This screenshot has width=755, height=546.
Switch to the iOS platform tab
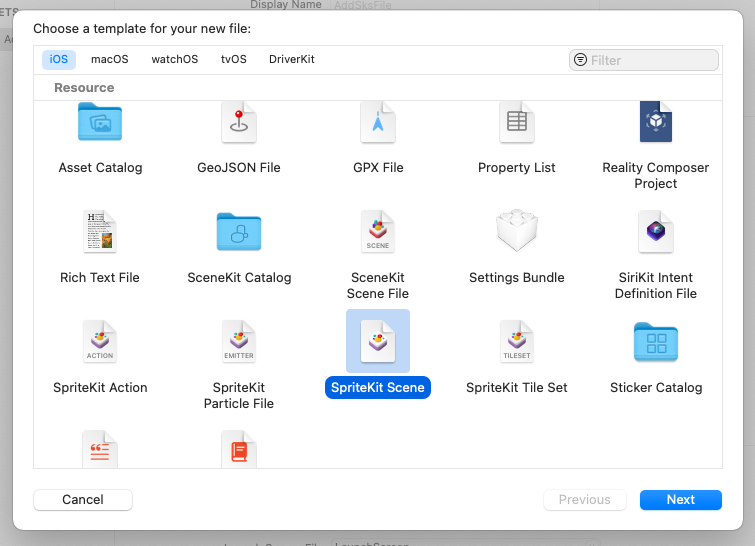pyautogui.click(x=59, y=60)
